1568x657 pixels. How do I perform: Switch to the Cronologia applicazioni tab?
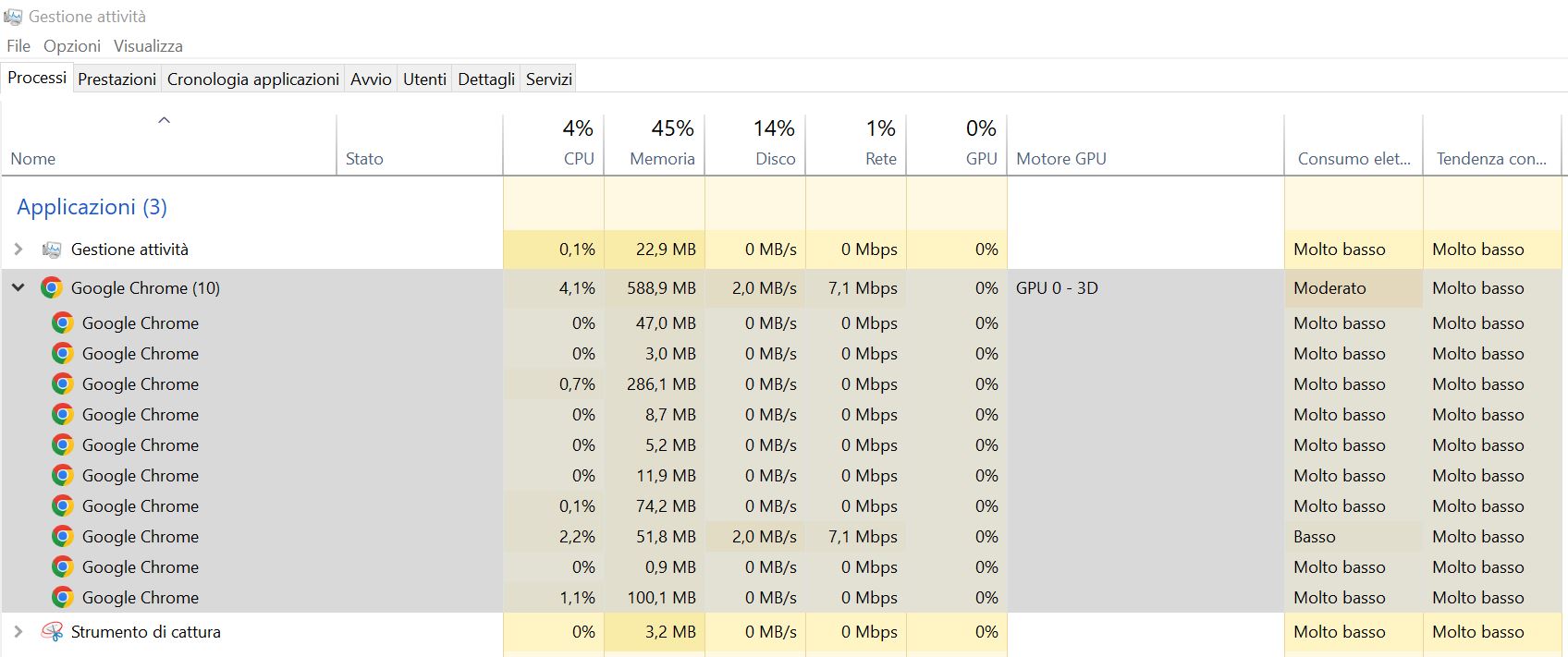point(253,79)
